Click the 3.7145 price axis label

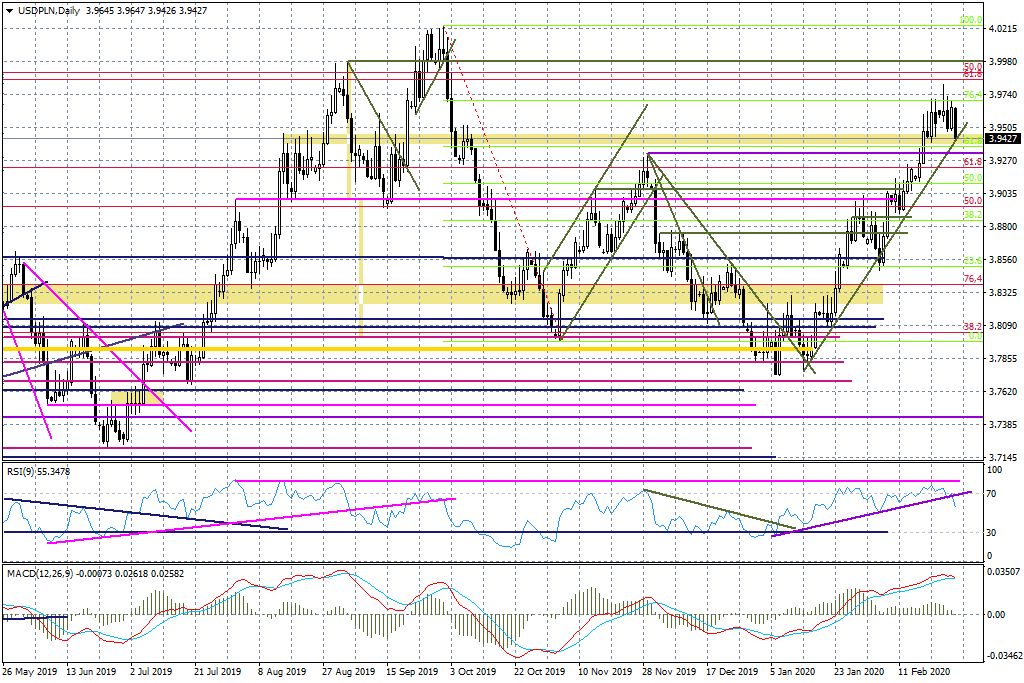tap(1003, 457)
